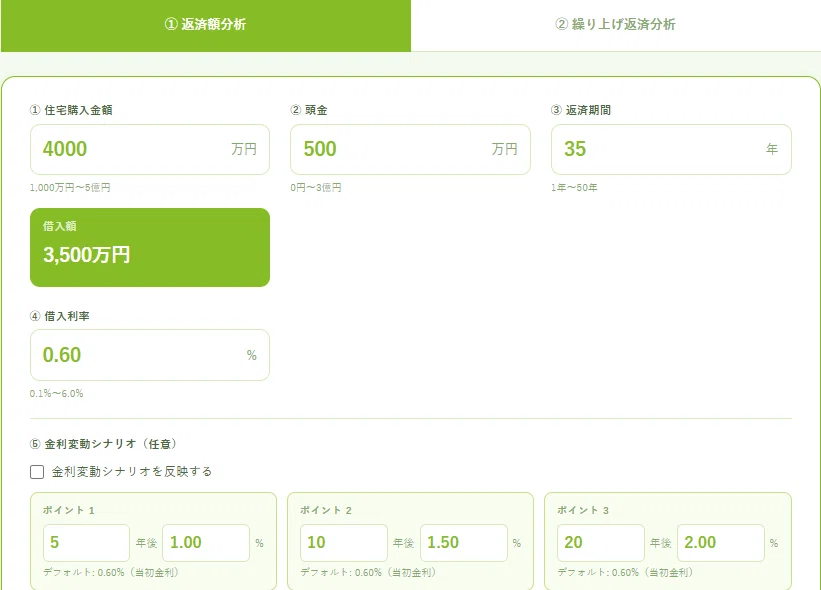Click the ① 住宅購入金額 label
This screenshot has width=821, height=590.
pyautogui.click(x=71, y=110)
